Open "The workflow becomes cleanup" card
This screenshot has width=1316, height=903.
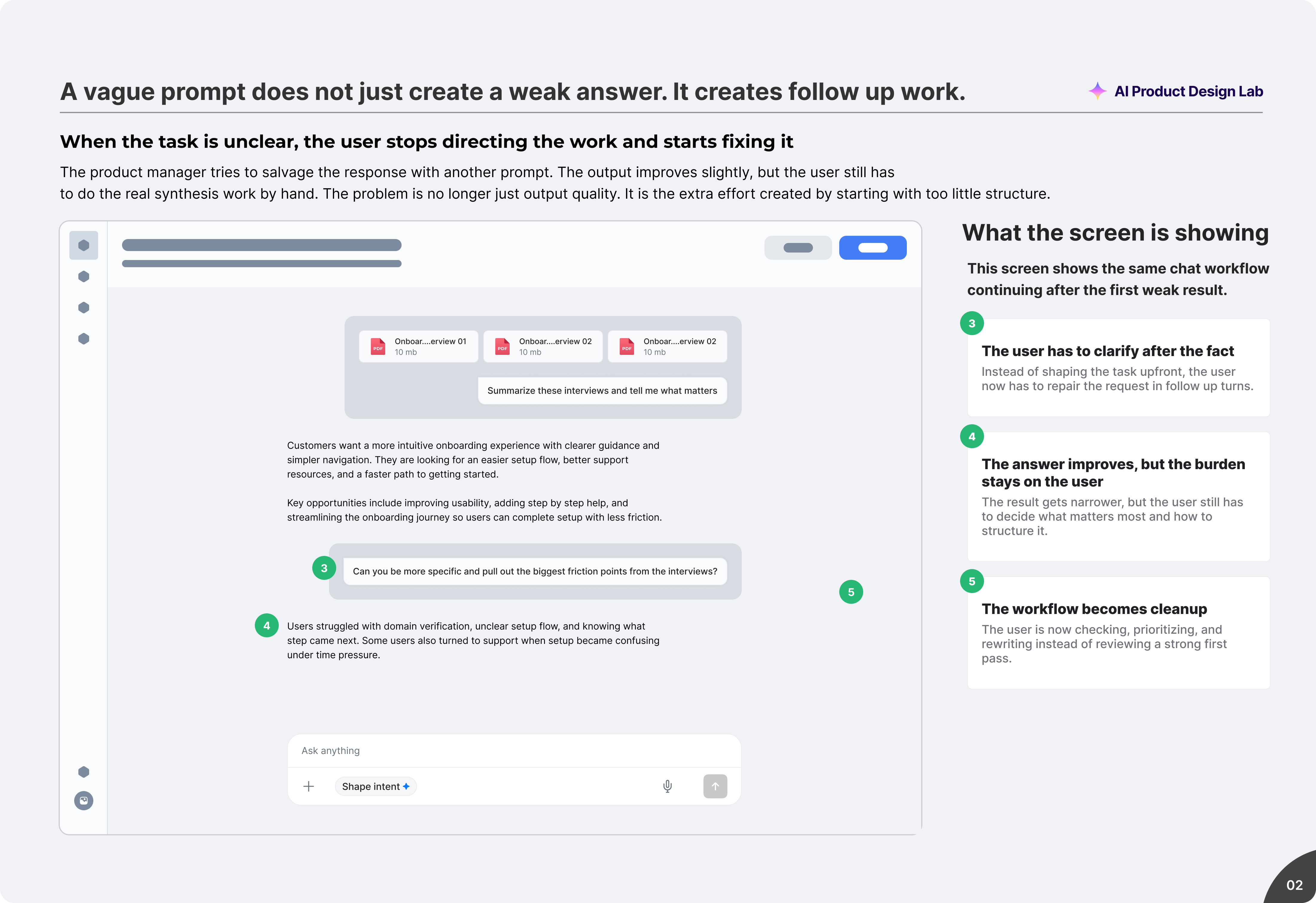coord(1118,632)
